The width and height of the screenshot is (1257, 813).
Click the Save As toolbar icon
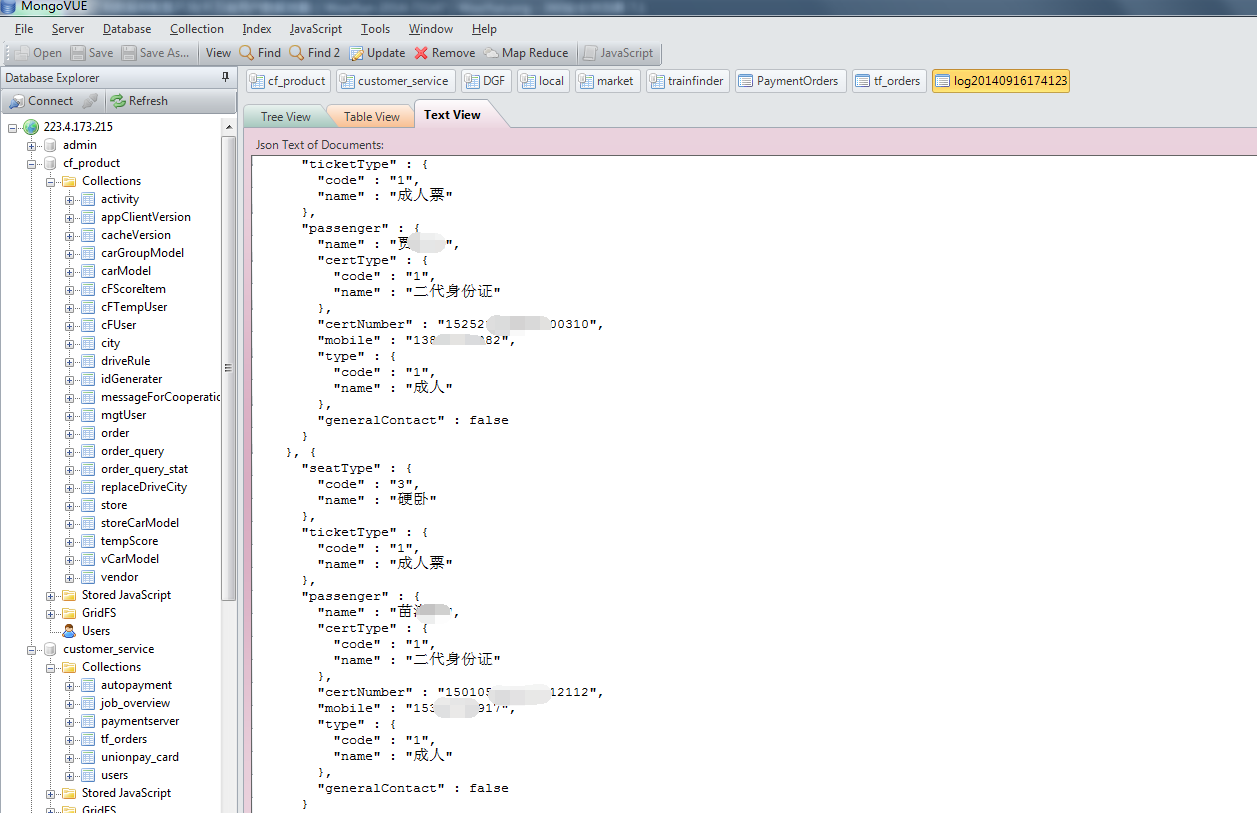pos(128,53)
